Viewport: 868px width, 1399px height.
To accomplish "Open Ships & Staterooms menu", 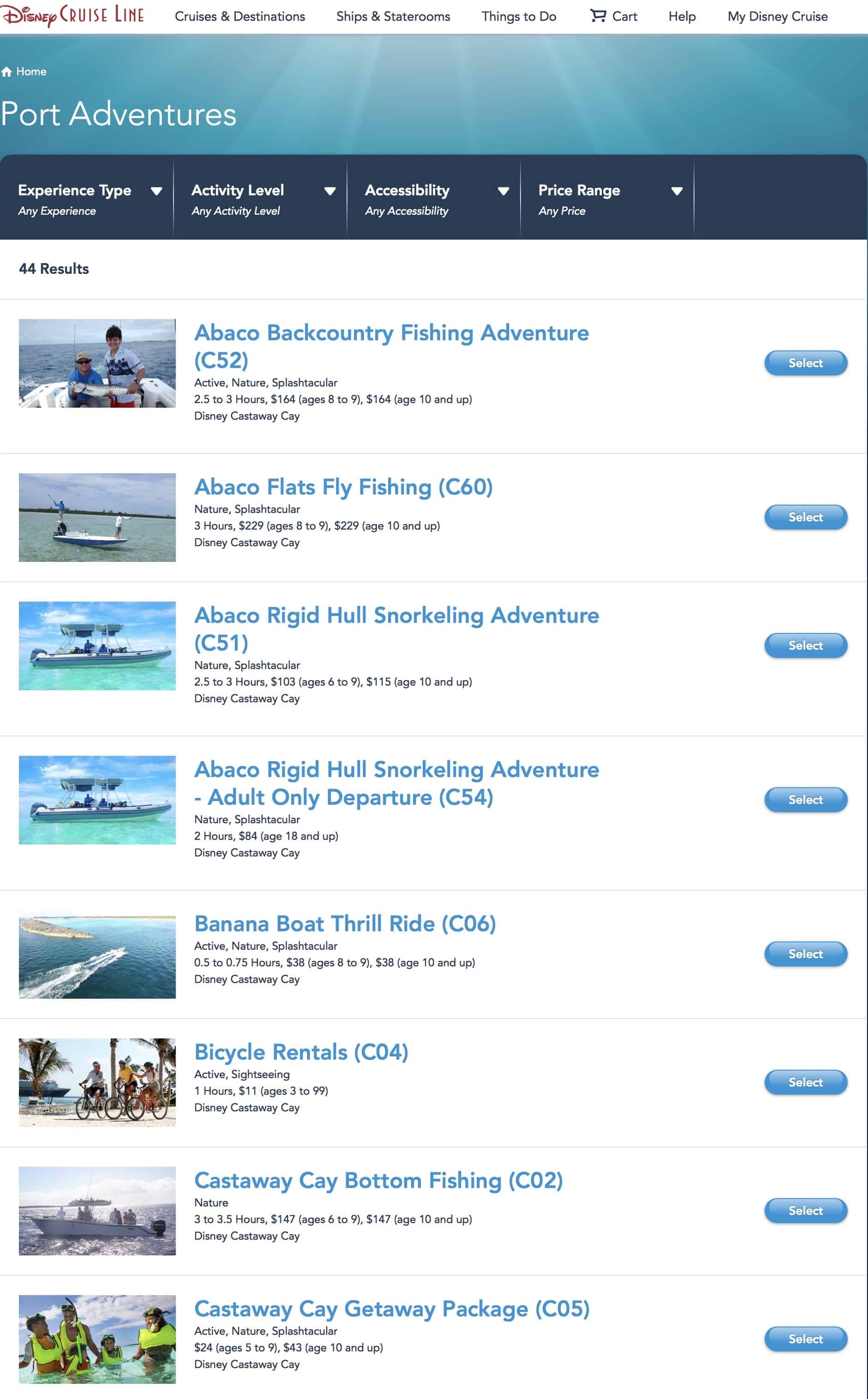I will pos(393,16).
